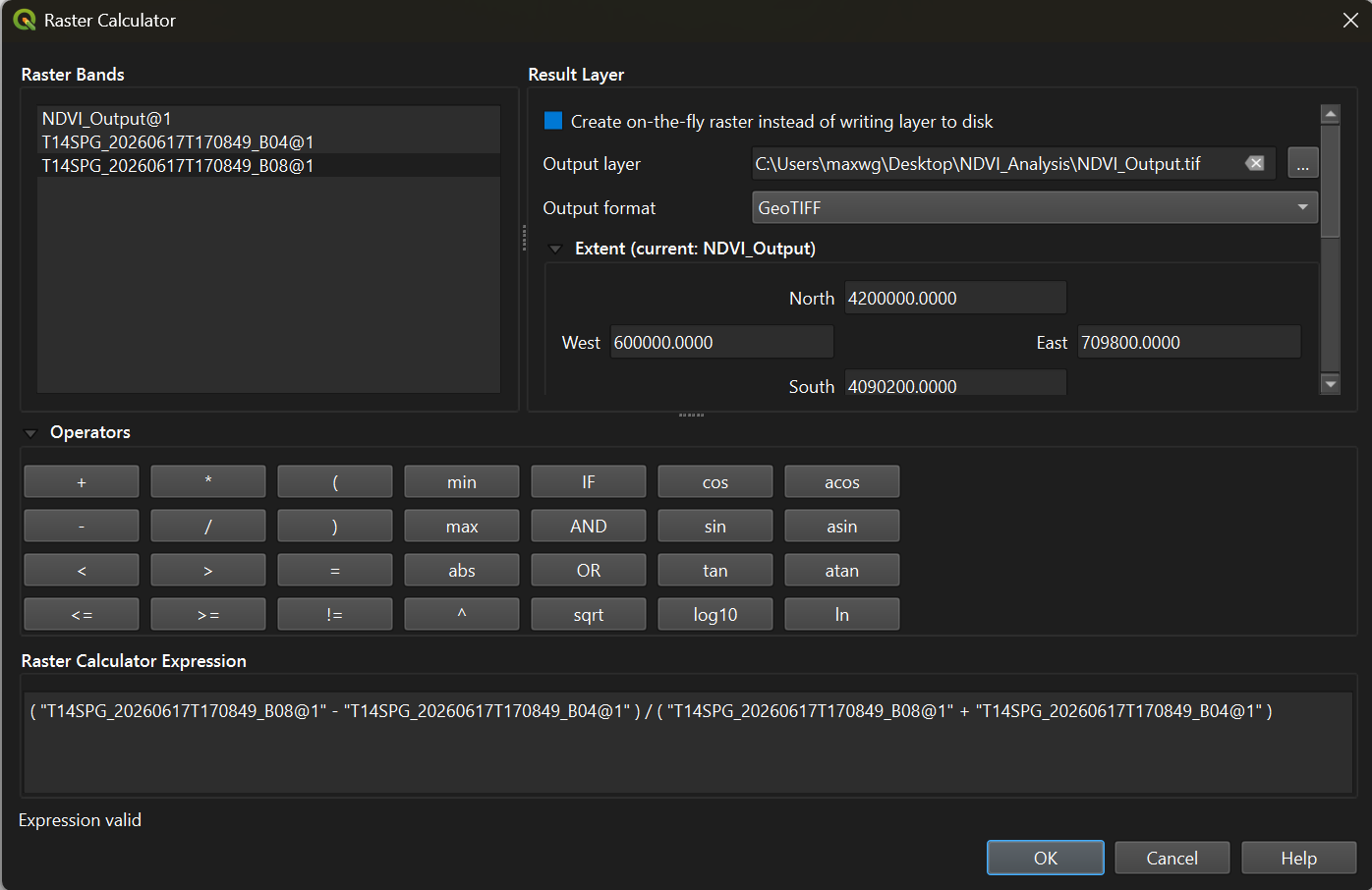Insert the greater than operator
1372x890 pixels.
point(208,570)
